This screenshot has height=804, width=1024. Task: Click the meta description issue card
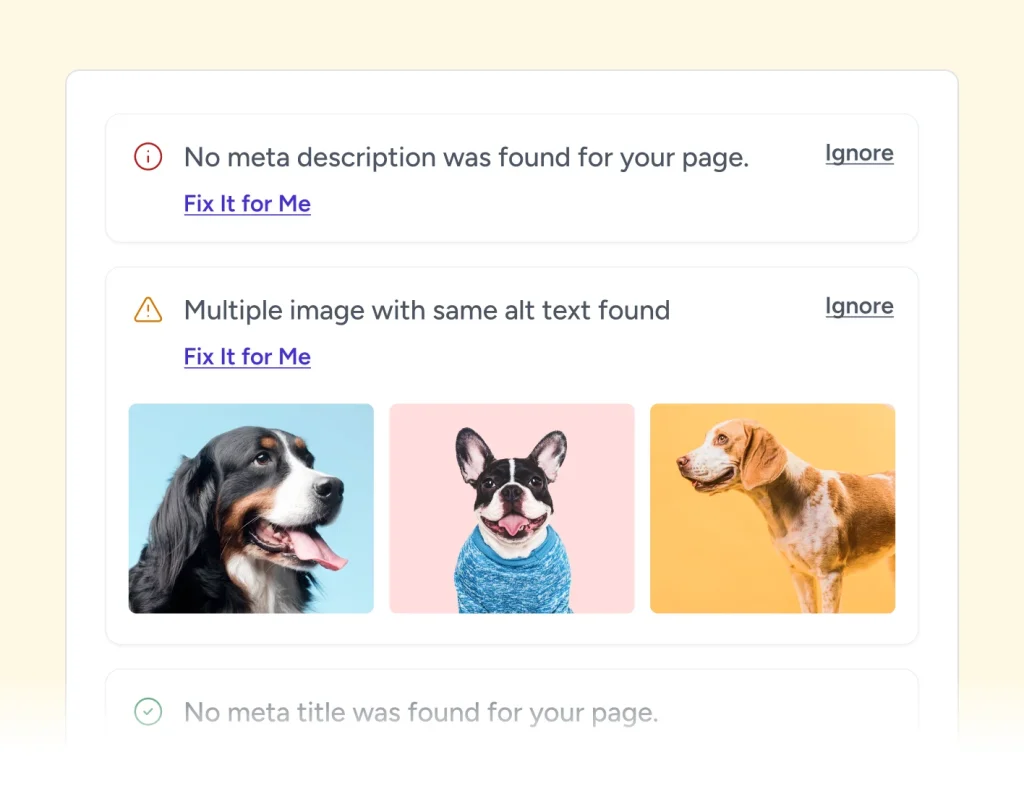(x=512, y=178)
